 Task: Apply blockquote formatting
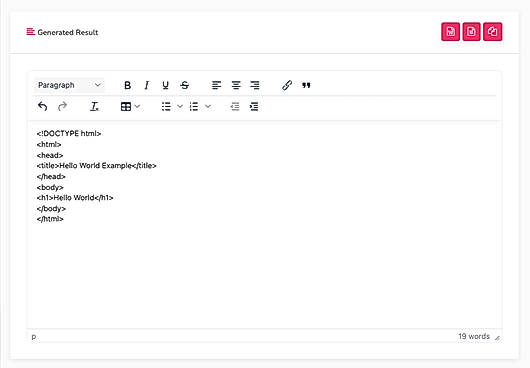click(306, 85)
